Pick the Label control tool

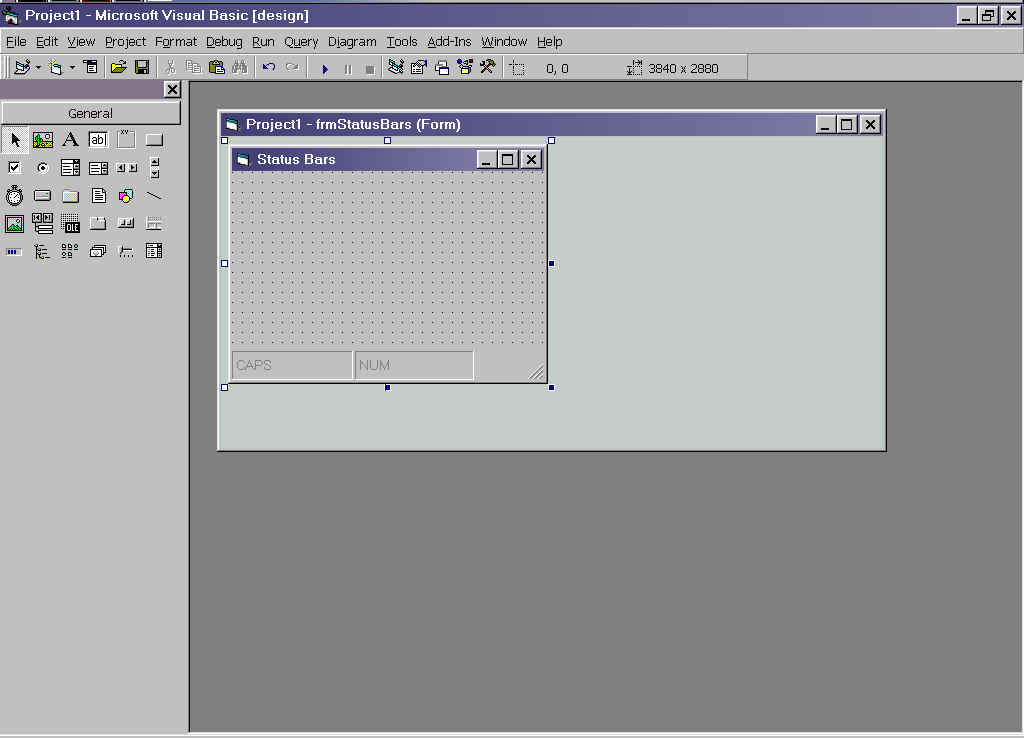pyautogui.click(x=70, y=140)
